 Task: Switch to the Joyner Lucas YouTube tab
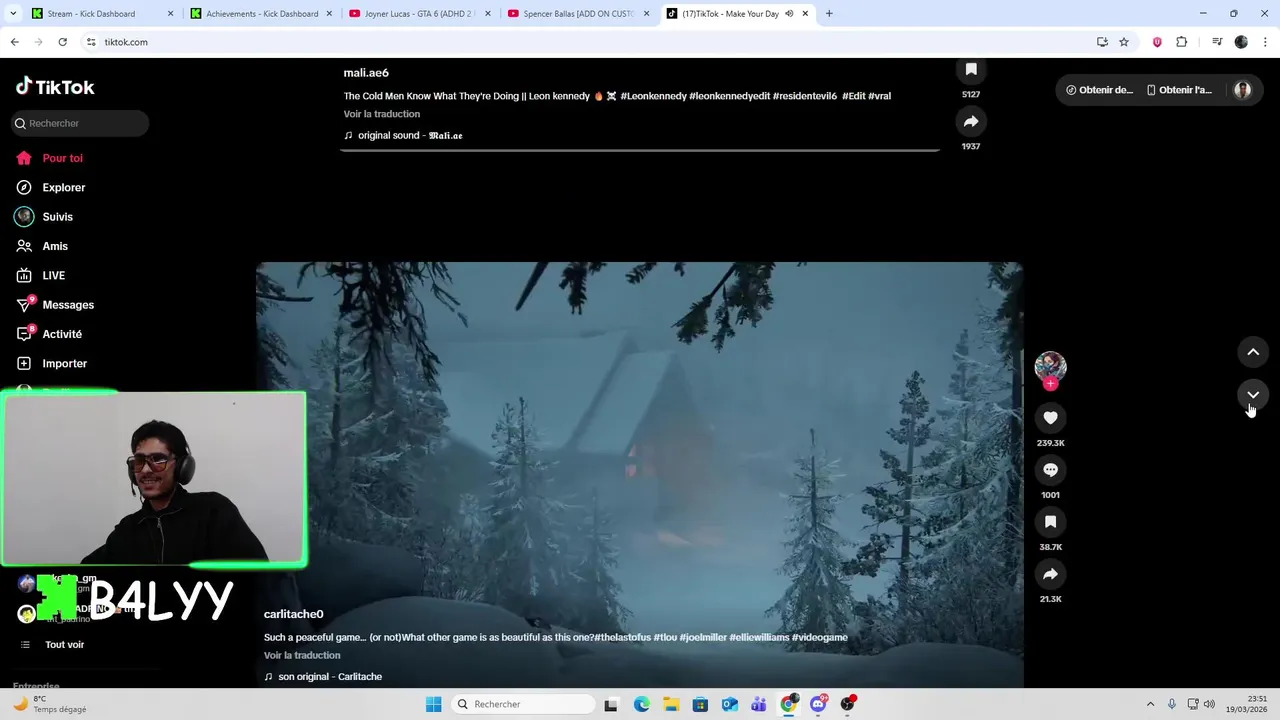(x=419, y=14)
